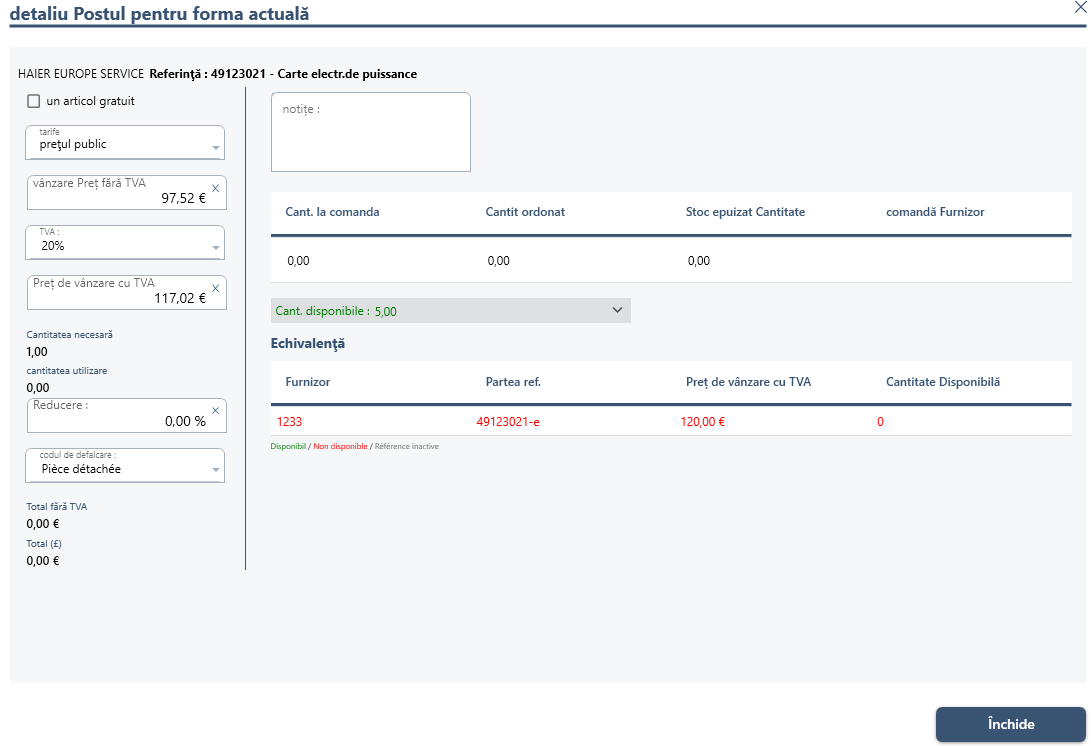Select the 'Stoc epuizat Cantitate' column header

pyautogui.click(x=745, y=212)
